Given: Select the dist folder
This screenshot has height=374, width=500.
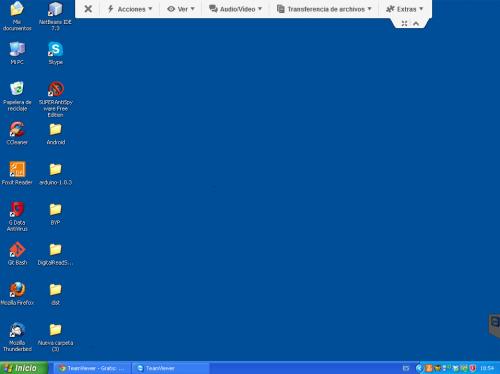Looking at the screenshot, I should tap(55, 294).
